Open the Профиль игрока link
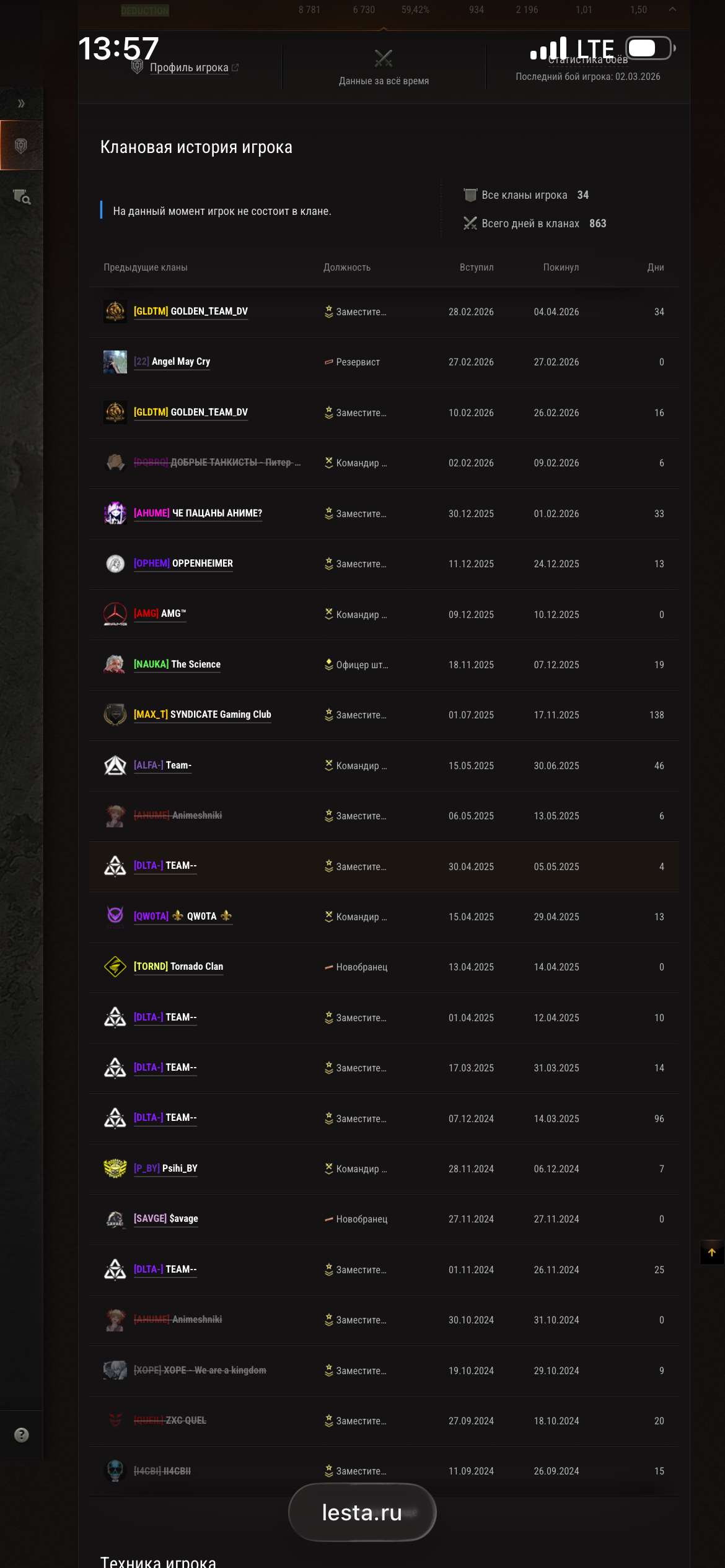The height and width of the screenshot is (1568, 725). click(x=189, y=68)
